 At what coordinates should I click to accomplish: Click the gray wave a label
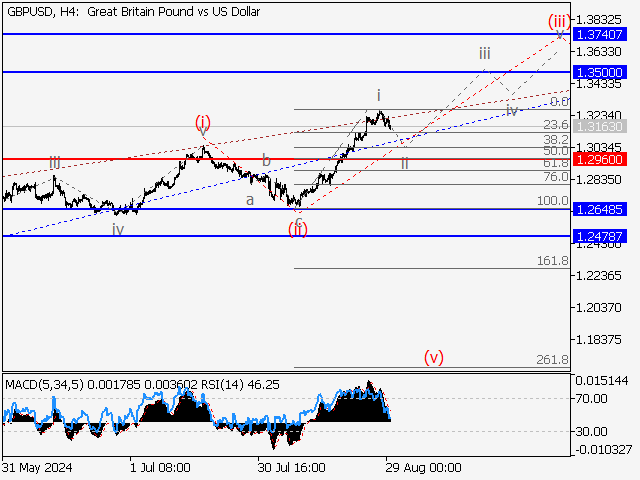click(x=250, y=200)
